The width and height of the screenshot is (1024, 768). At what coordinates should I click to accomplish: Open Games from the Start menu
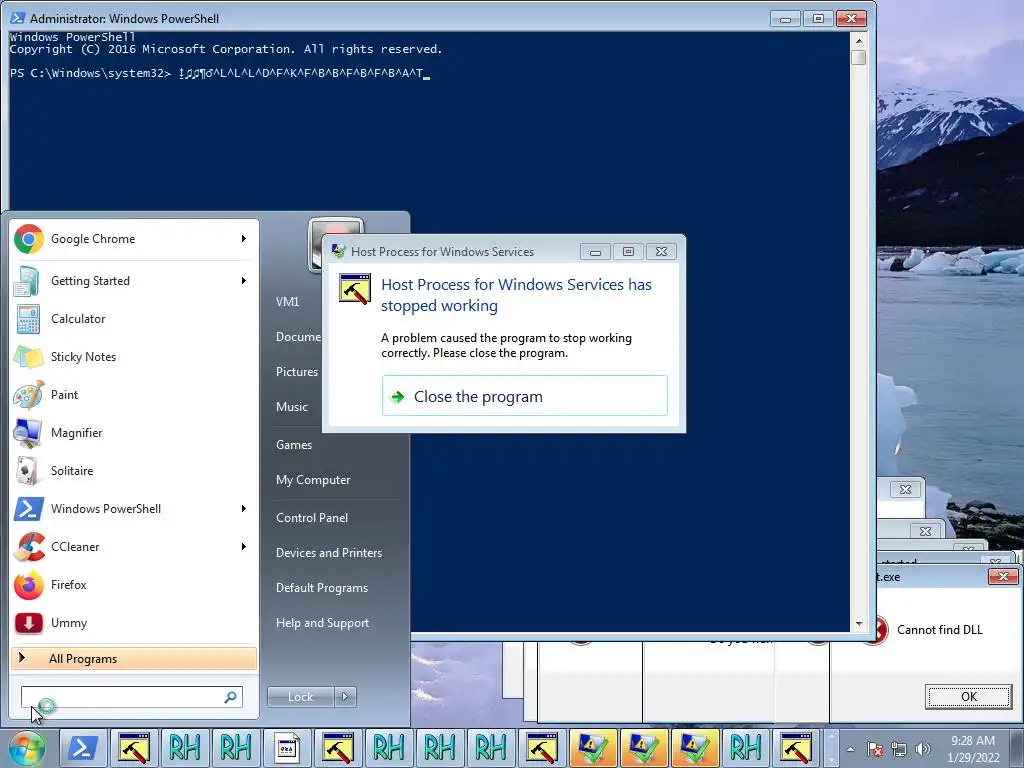[294, 445]
